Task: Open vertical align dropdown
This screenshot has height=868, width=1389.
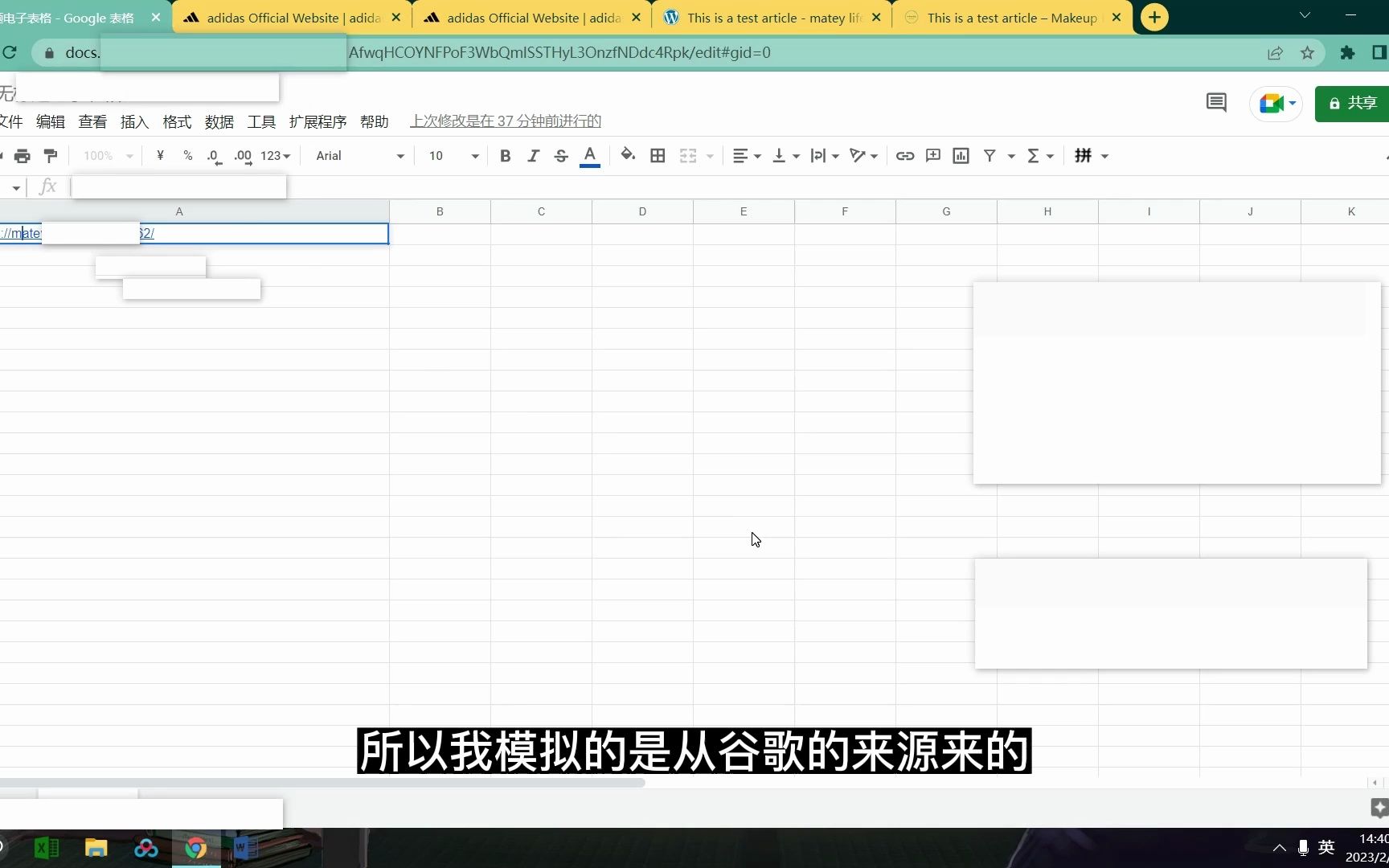Action: [785, 156]
